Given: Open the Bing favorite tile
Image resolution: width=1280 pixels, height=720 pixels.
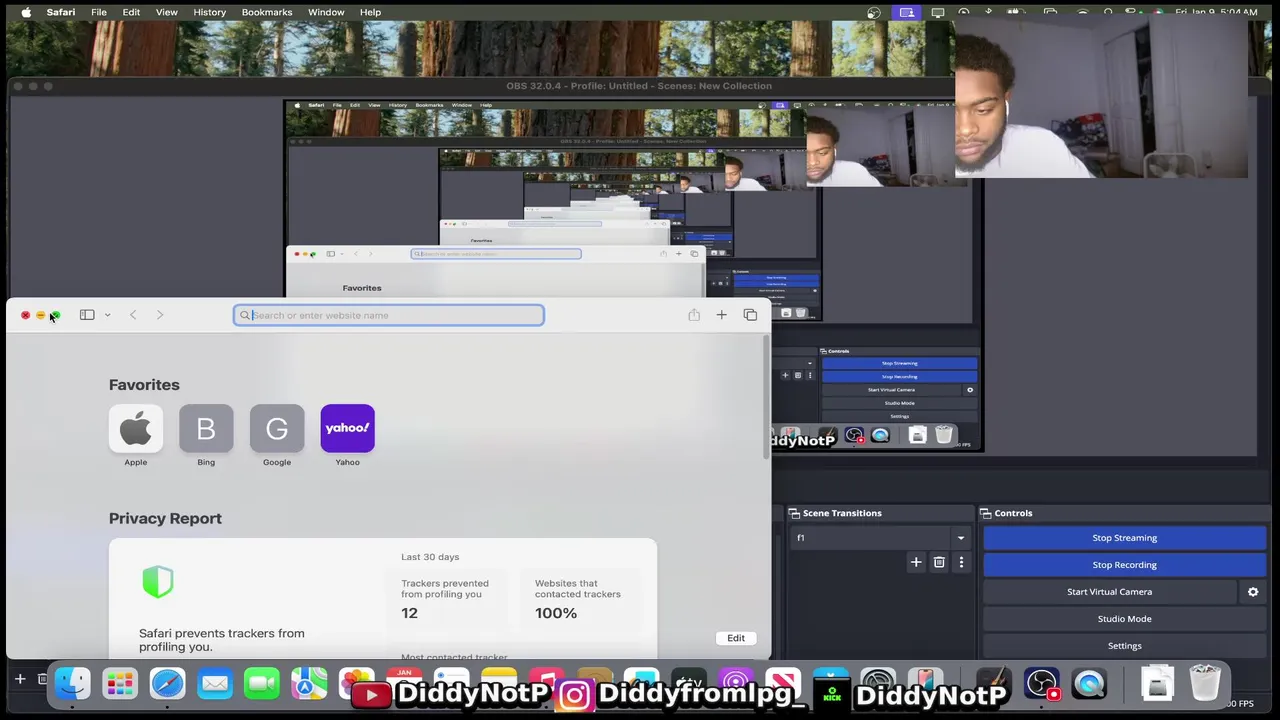Looking at the screenshot, I should (x=206, y=429).
